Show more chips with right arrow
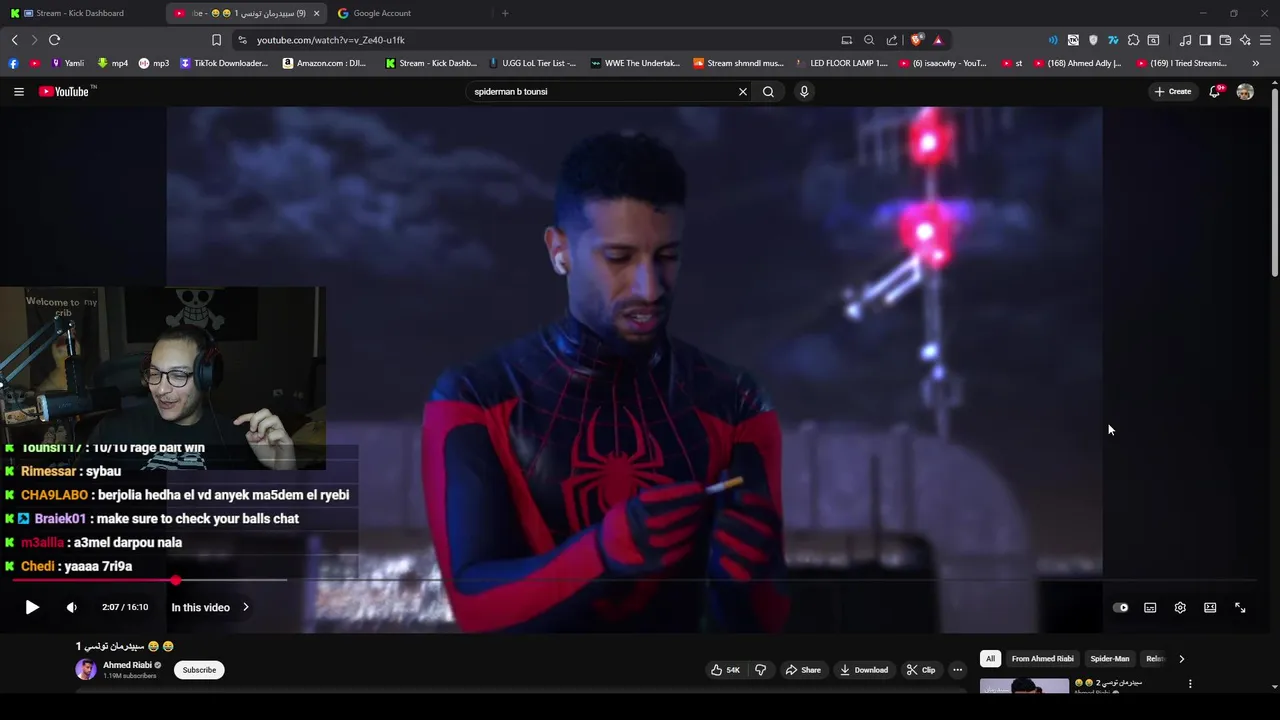Viewport: 1280px width, 720px height. tap(1181, 659)
